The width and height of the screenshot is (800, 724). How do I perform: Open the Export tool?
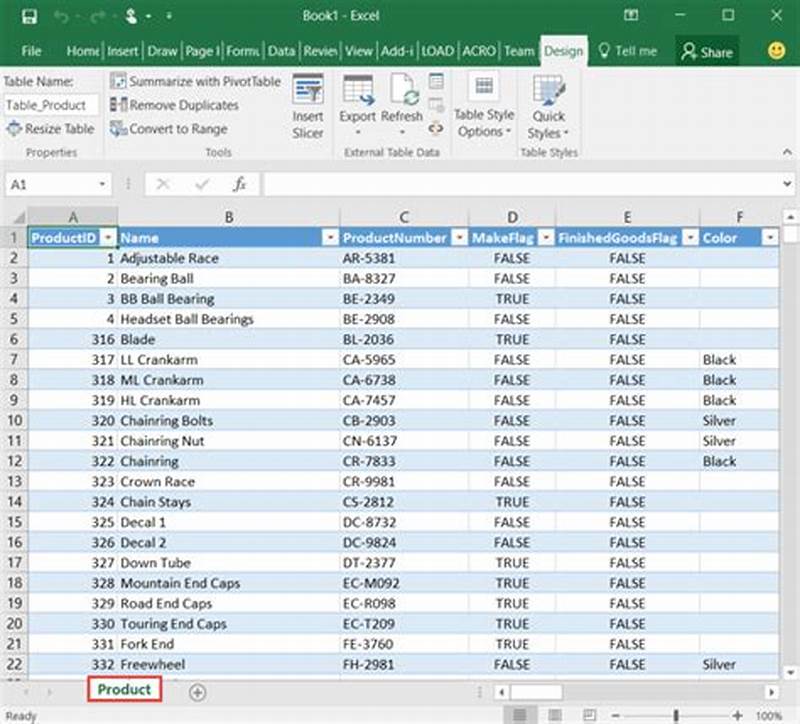coord(358,100)
